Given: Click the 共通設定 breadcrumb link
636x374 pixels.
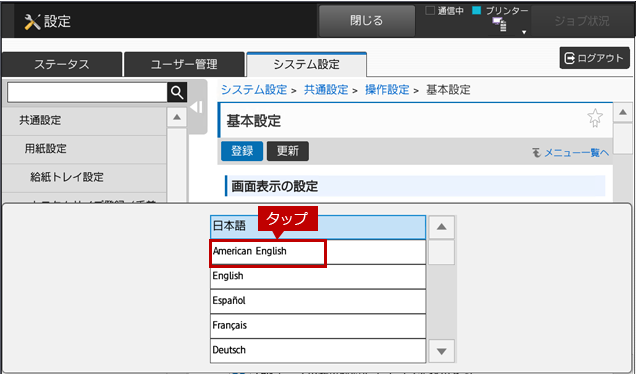Looking at the screenshot, I should click(326, 90).
